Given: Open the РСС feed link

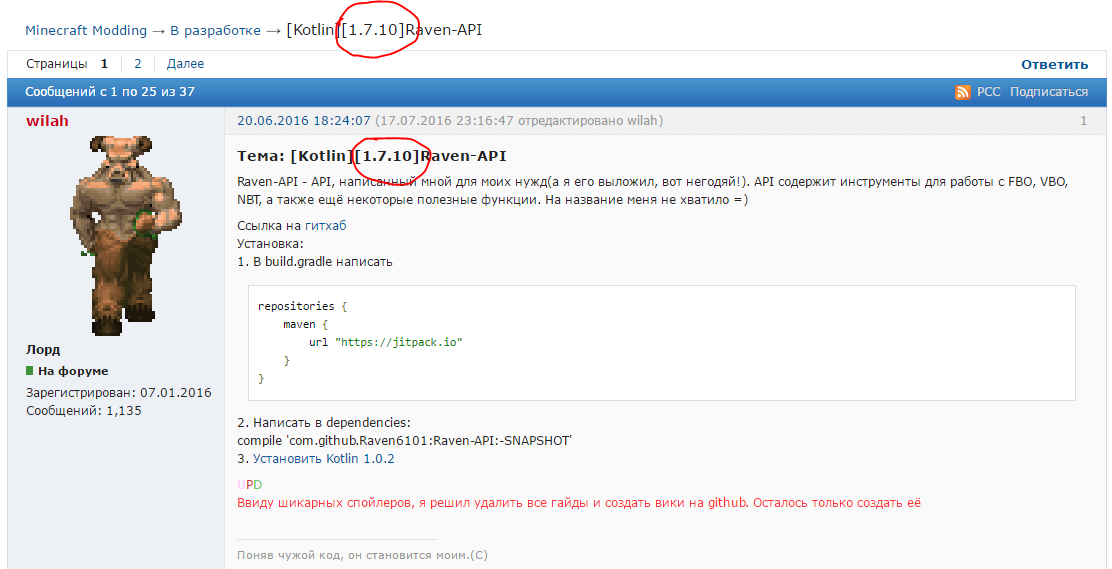Looking at the screenshot, I should point(989,92).
